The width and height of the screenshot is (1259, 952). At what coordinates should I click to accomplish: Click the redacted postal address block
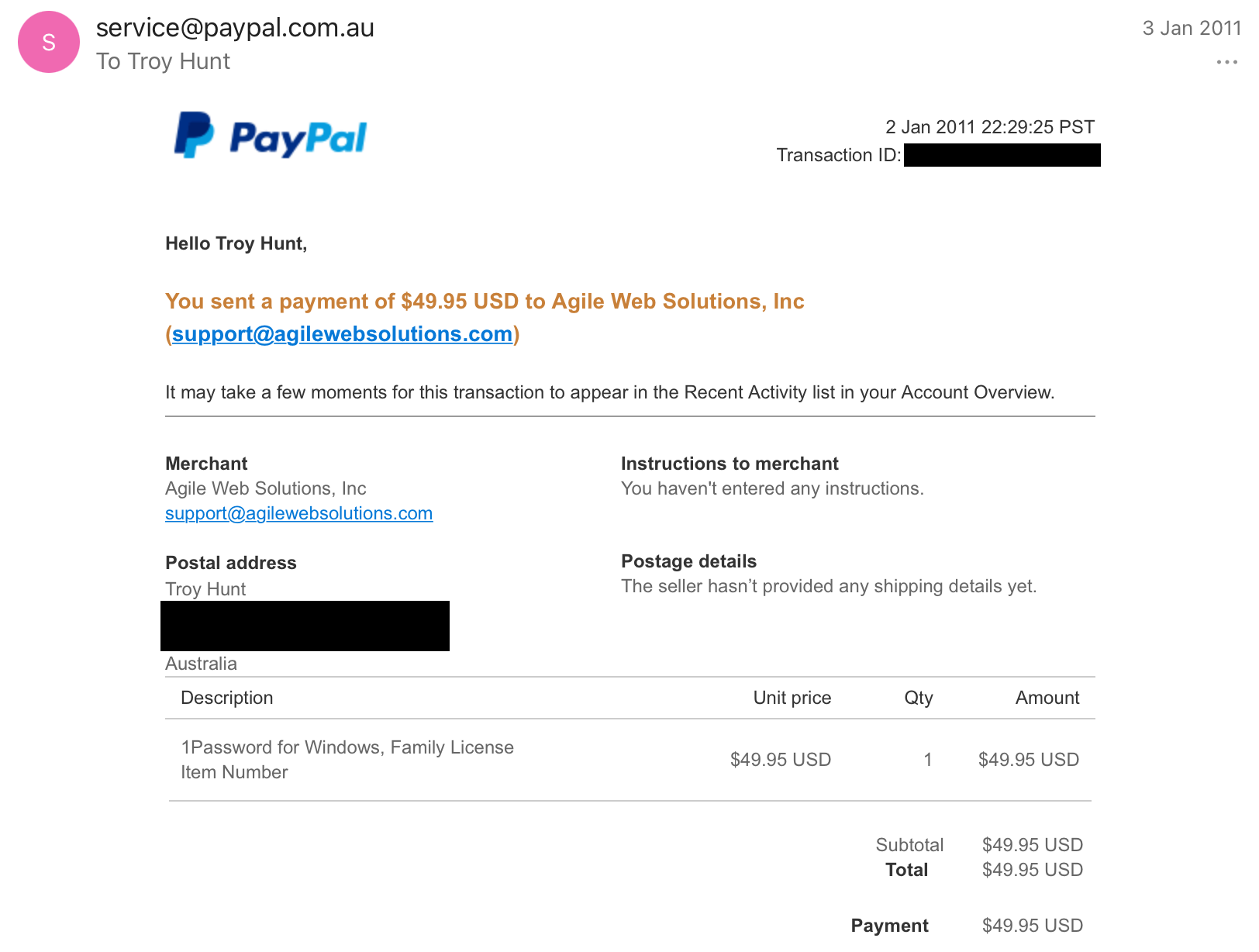pos(305,626)
